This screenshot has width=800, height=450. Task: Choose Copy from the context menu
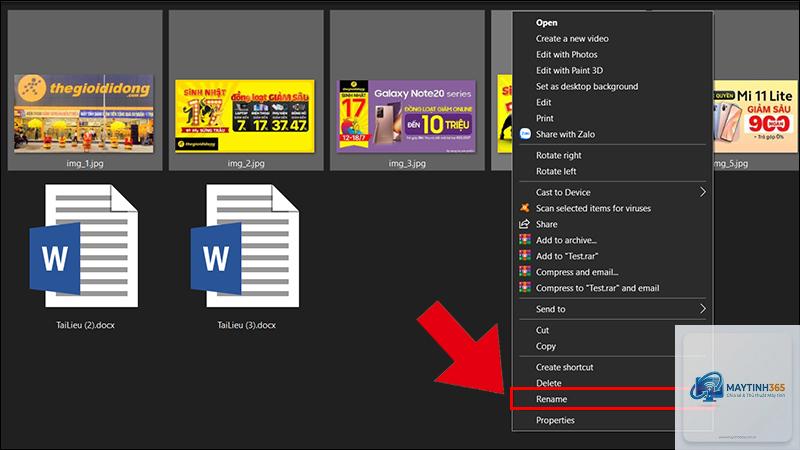coord(545,346)
